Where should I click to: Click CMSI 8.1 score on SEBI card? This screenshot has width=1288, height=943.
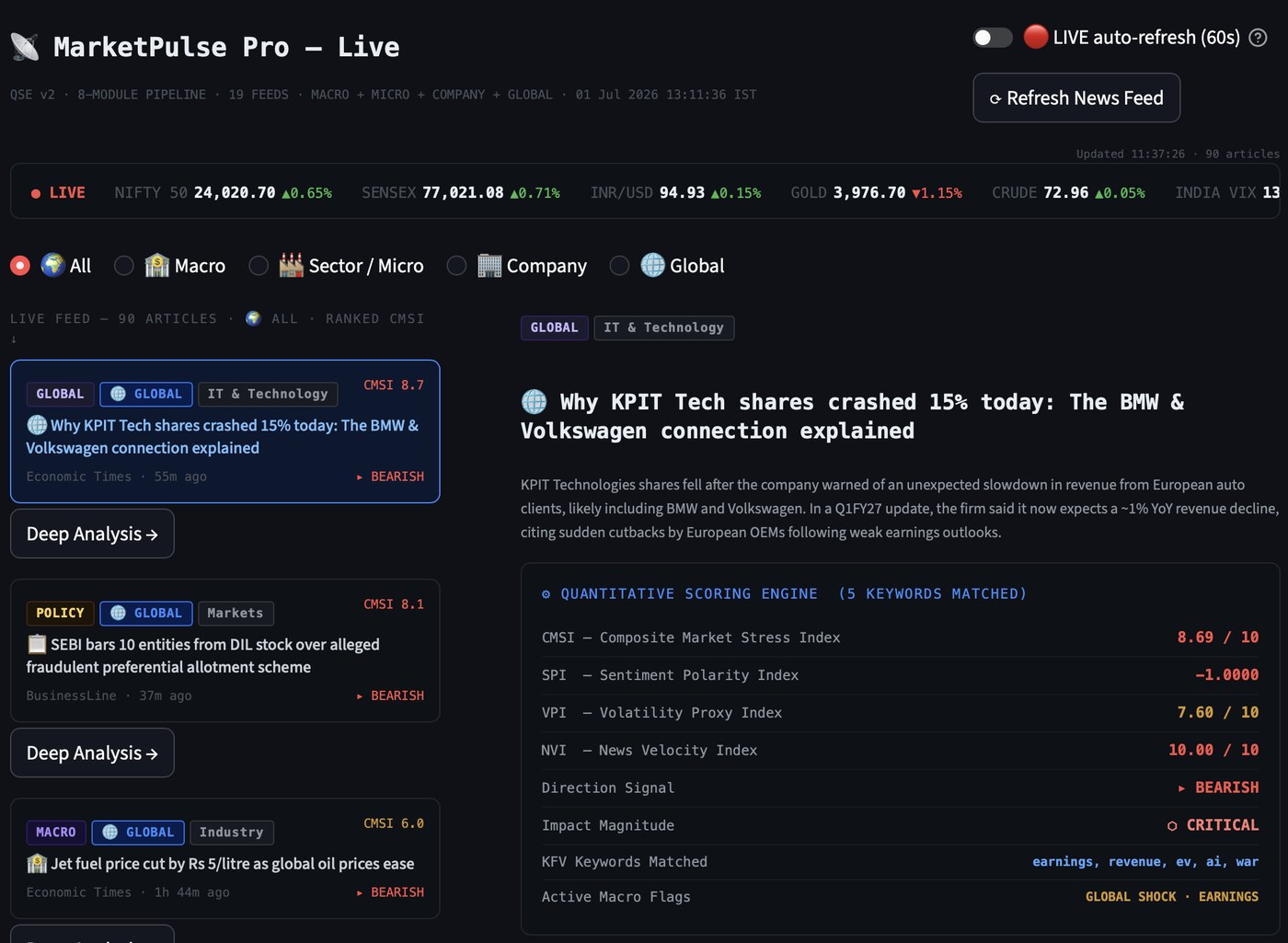394,604
